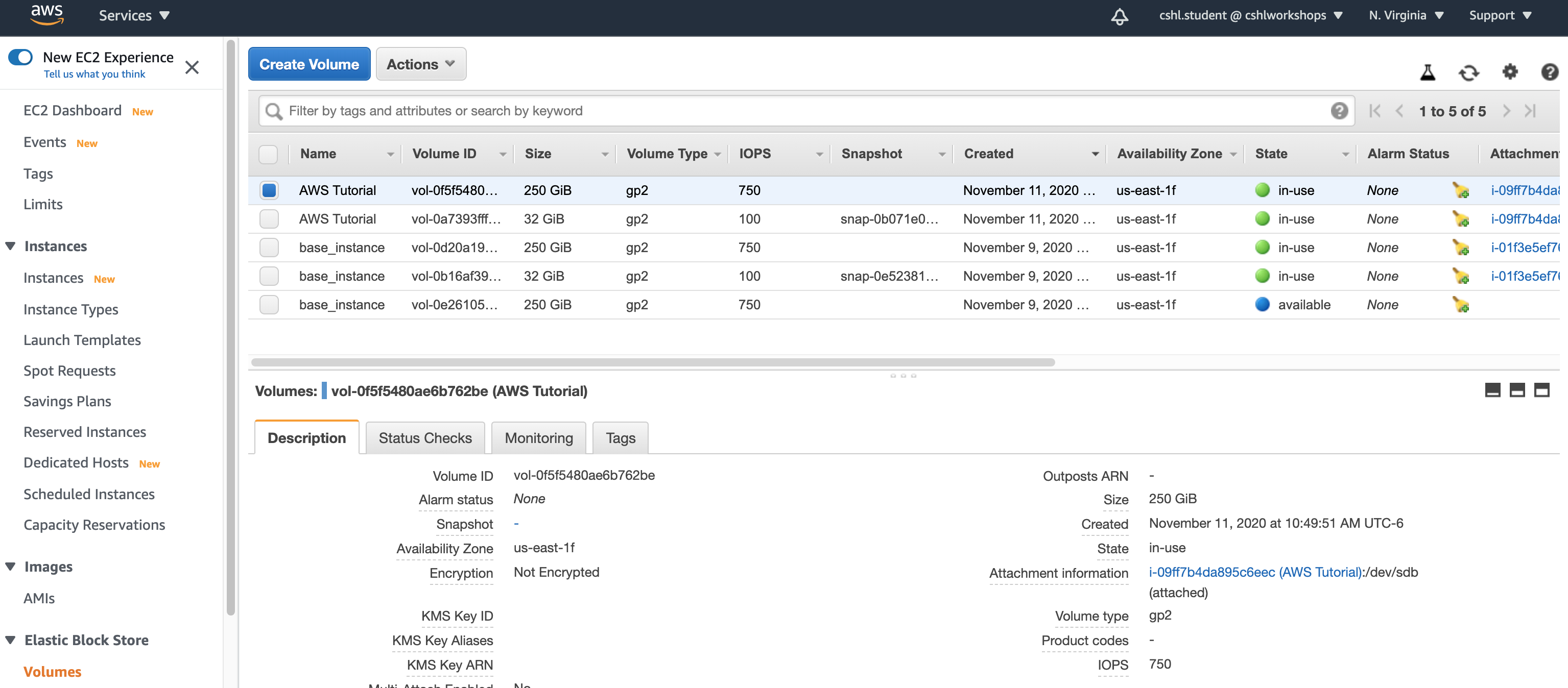Open i-01f3e5ef7 link in vol-0d20a19 row
This screenshot has height=688, width=1568.
tap(1525, 248)
